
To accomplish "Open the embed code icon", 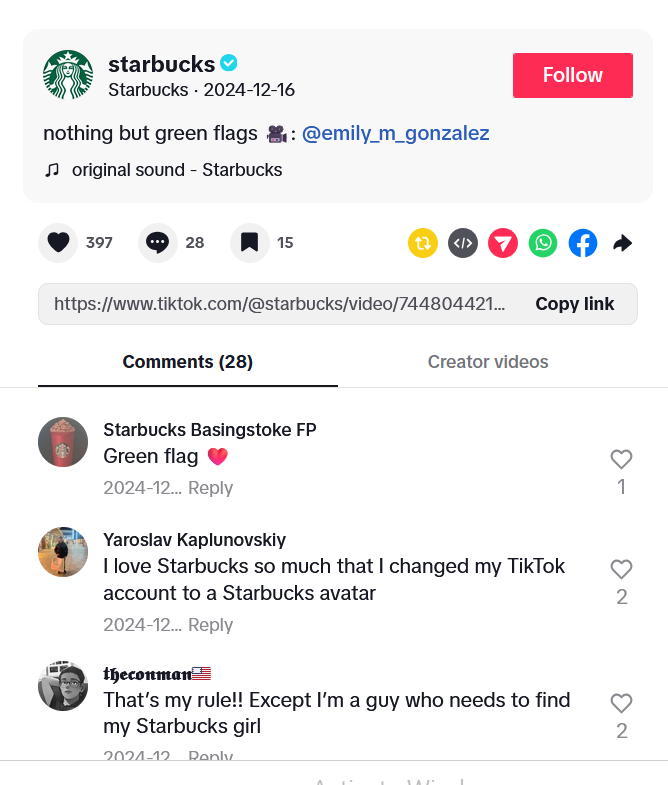I will 462,243.
